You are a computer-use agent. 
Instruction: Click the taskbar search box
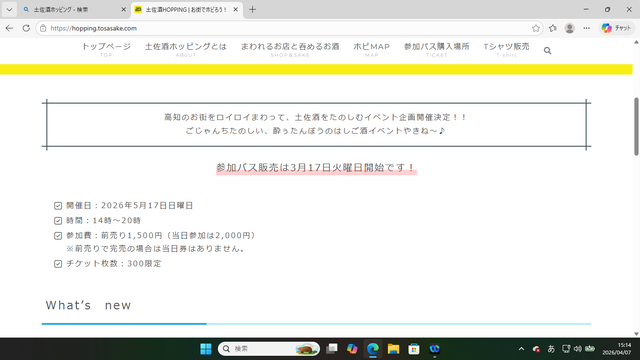tap(269, 349)
